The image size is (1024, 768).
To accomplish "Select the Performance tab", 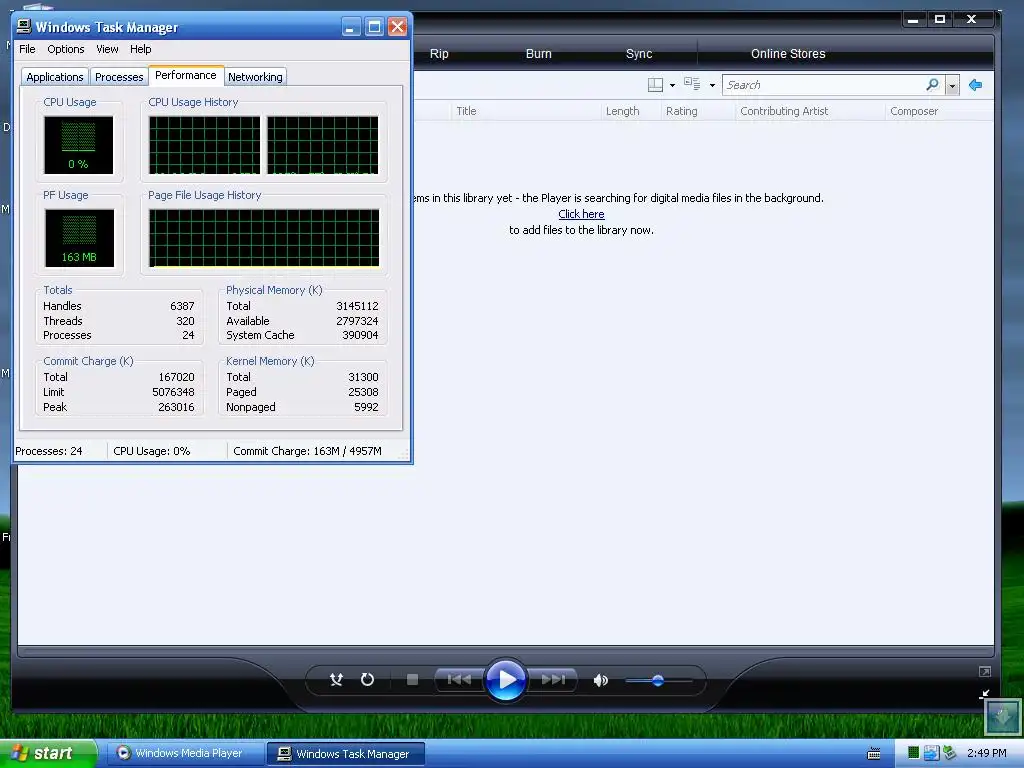I will 185,75.
